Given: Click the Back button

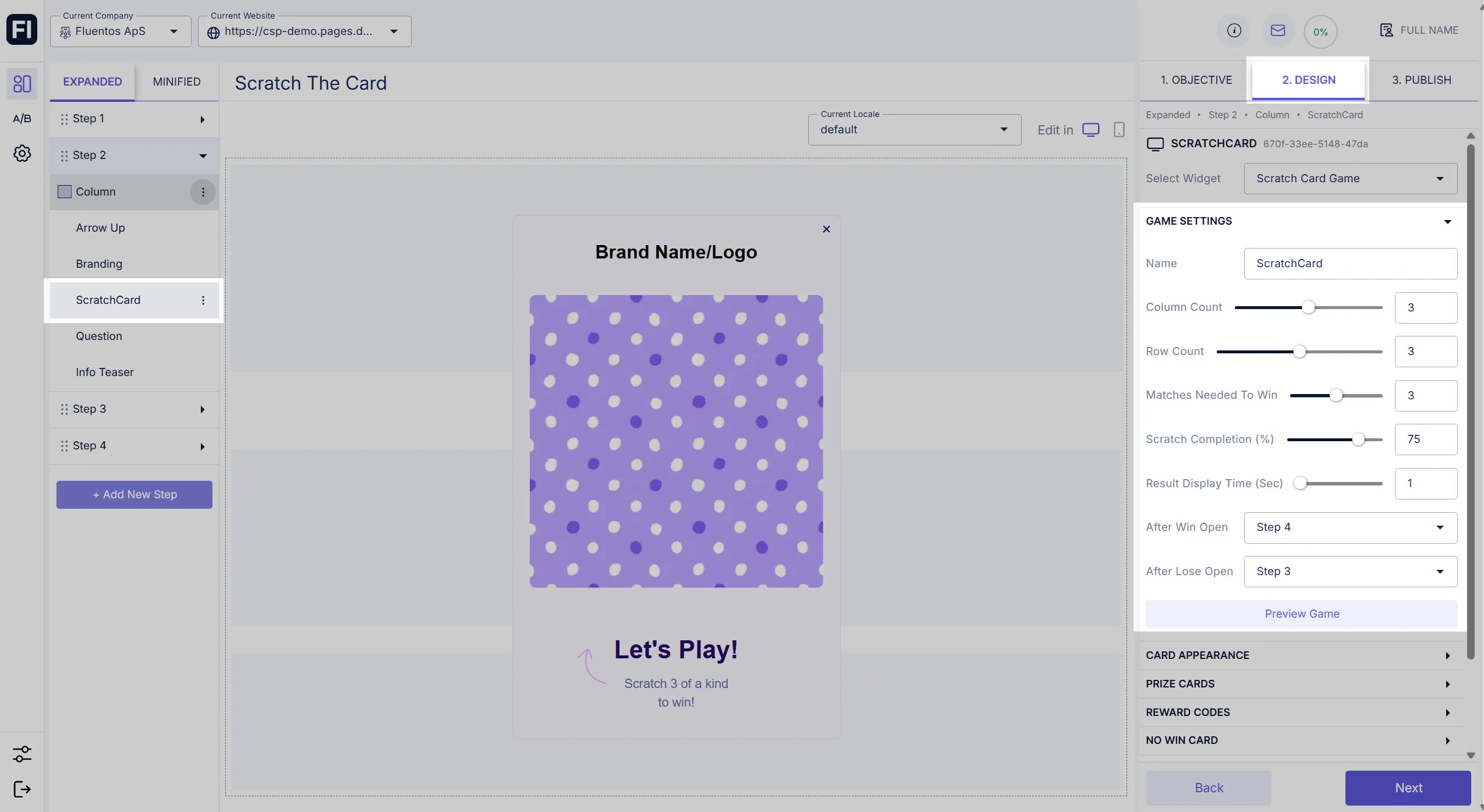Looking at the screenshot, I should coord(1209,788).
